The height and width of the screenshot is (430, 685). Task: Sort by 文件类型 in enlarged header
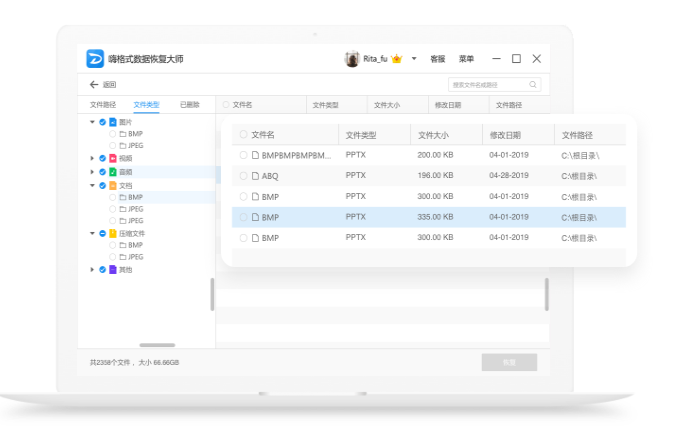(x=361, y=135)
